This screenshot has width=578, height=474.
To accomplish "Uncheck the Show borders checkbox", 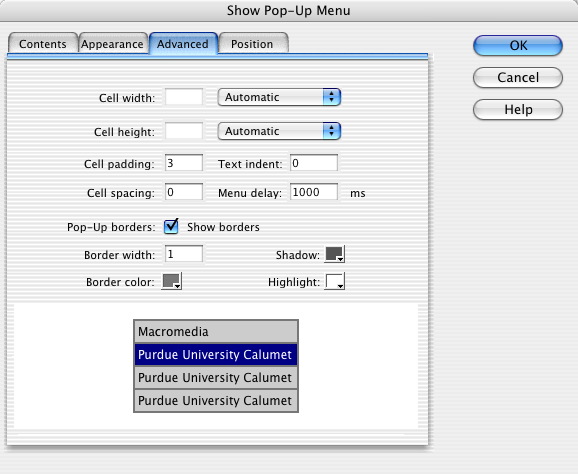I will (x=171, y=227).
